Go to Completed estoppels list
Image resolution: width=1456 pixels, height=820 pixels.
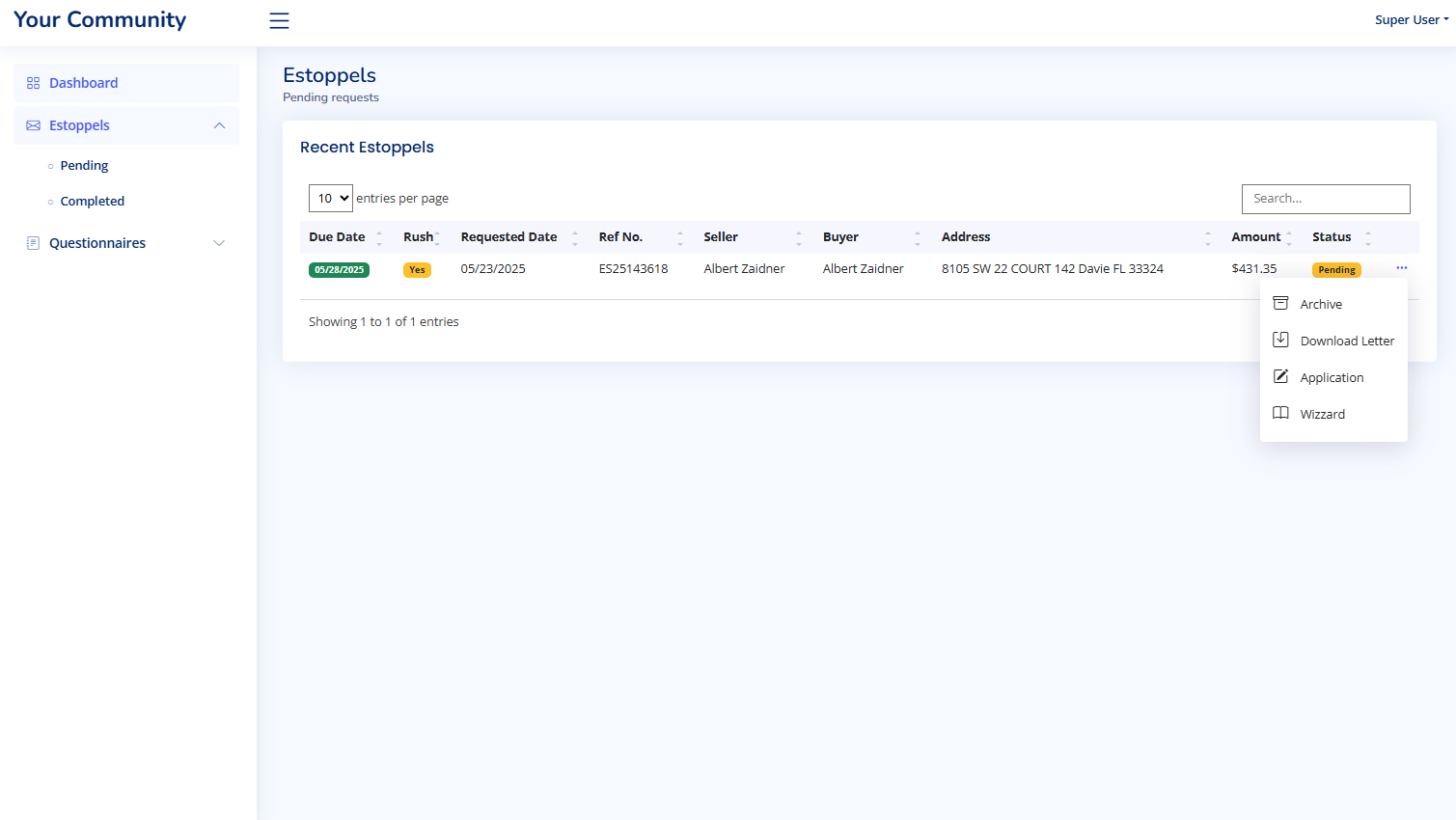(x=92, y=202)
